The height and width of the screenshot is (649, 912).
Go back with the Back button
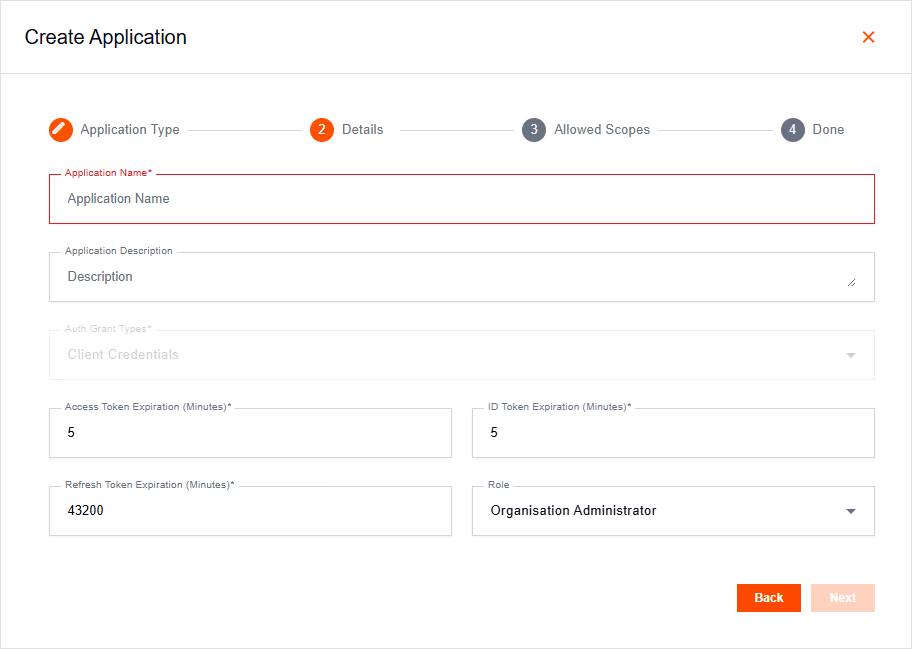pyautogui.click(x=769, y=598)
